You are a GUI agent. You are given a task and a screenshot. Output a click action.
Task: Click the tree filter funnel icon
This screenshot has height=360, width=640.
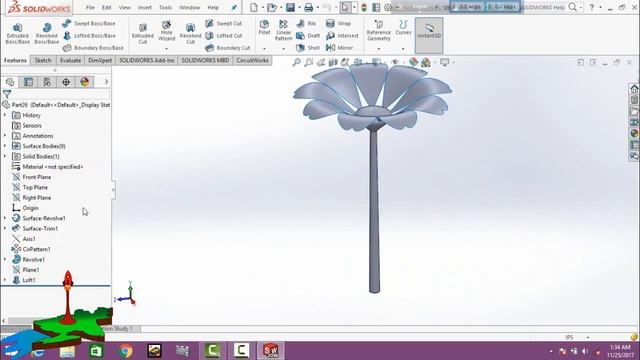click(x=7, y=94)
